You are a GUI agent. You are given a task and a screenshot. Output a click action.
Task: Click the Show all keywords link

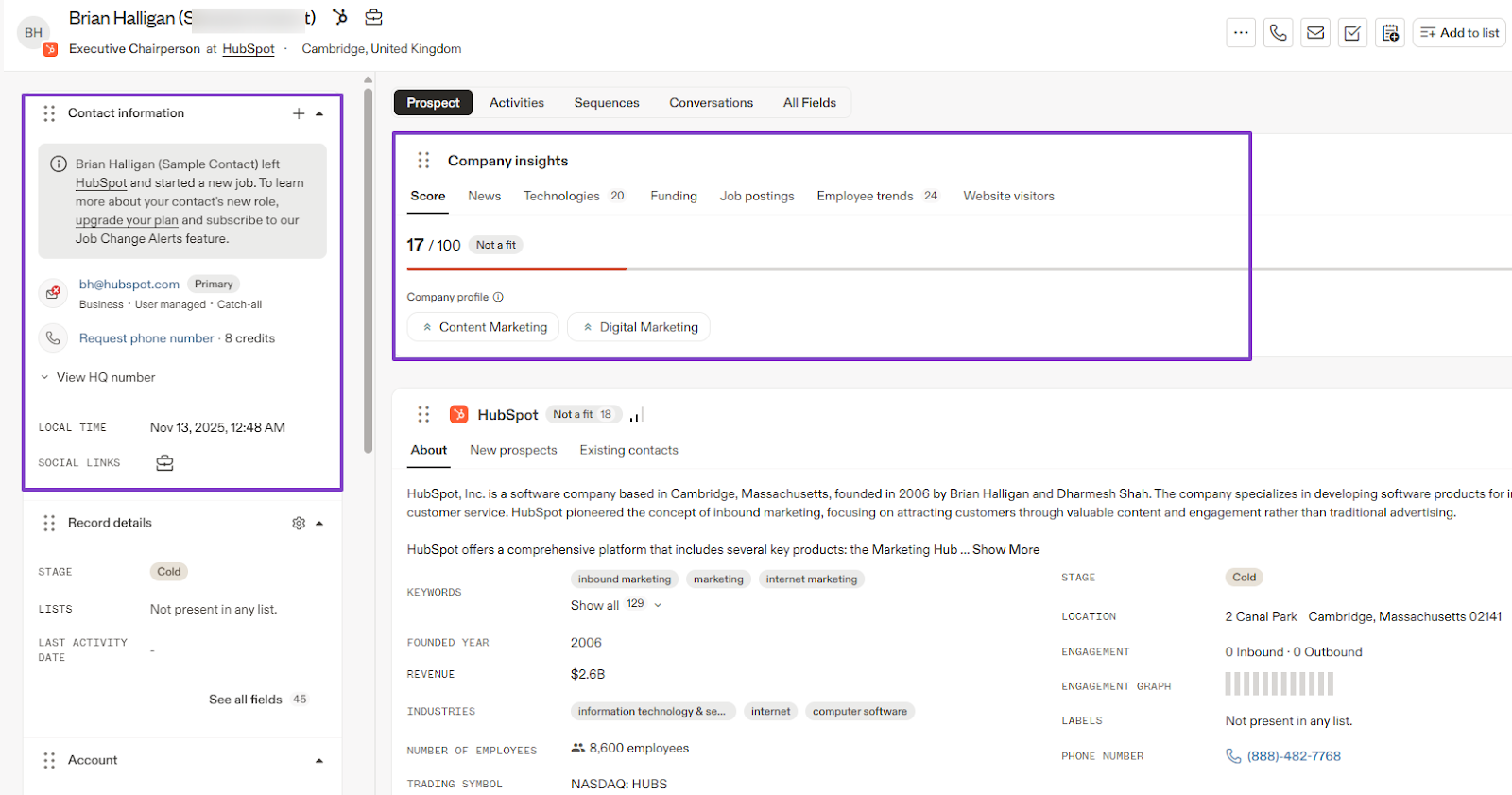[x=594, y=606]
